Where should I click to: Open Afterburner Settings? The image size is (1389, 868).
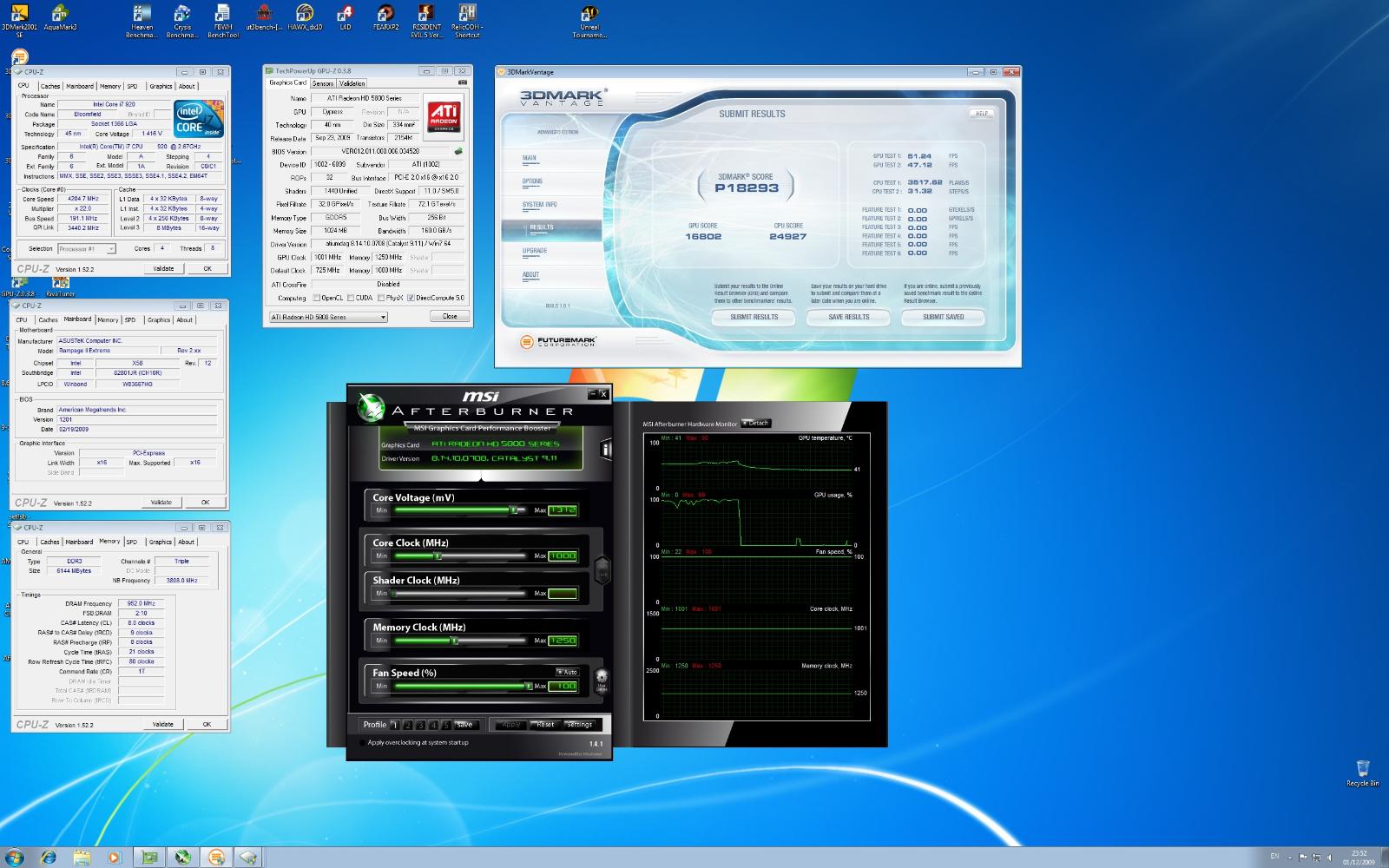579,725
